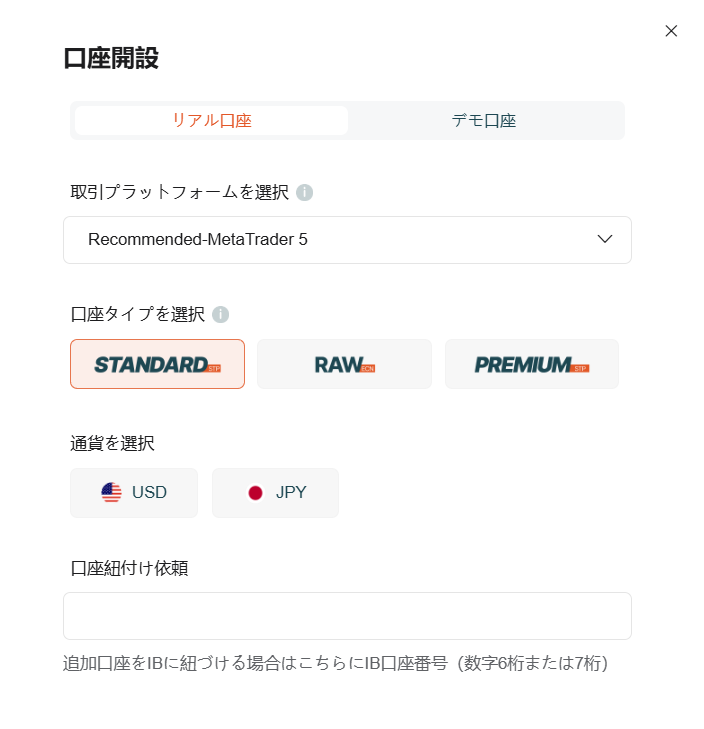Switch to the リアル口座 tab
Screen dimensions: 704x729
click(x=211, y=121)
